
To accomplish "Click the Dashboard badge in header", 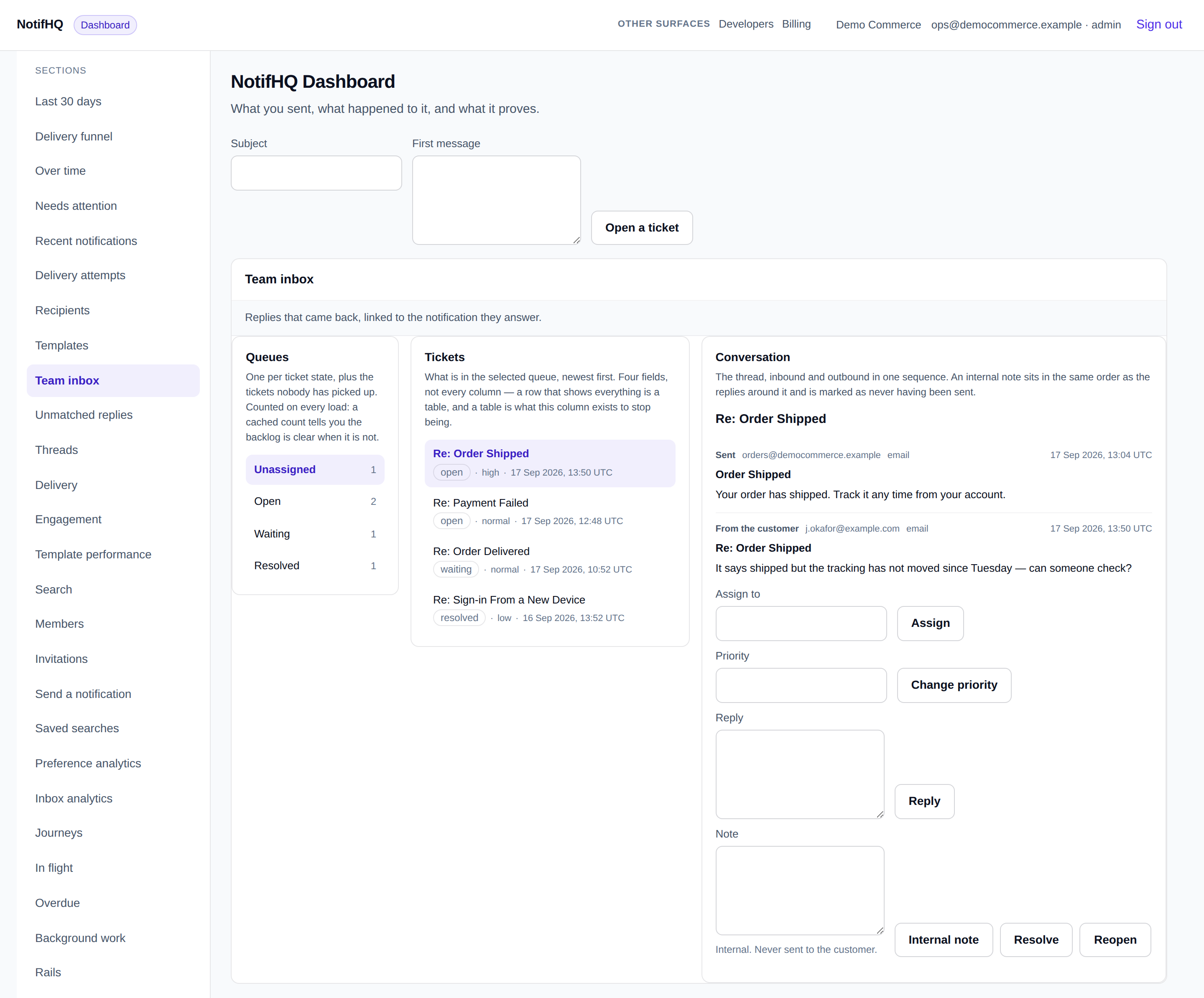I will (105, 25).
